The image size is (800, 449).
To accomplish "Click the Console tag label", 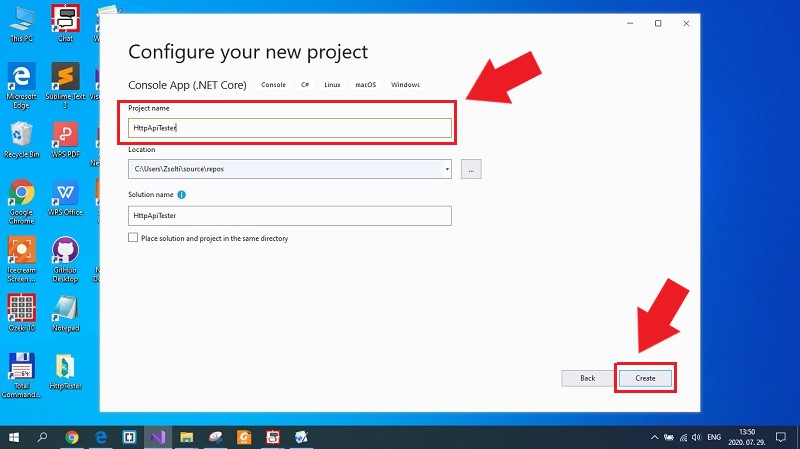I will (x=273, y=85).
